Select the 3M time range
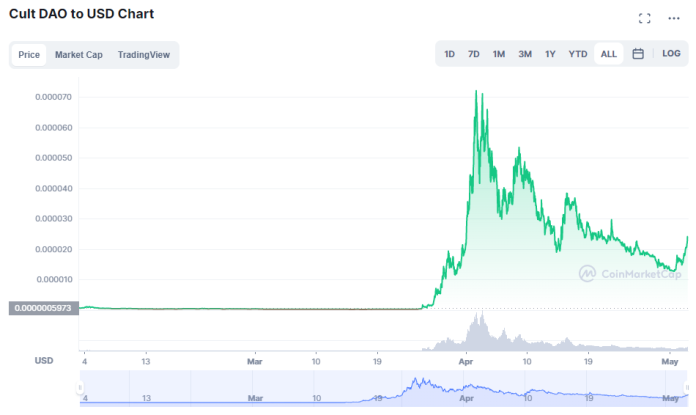This screenshot has height=415, width=696. (x=525, y=54)
